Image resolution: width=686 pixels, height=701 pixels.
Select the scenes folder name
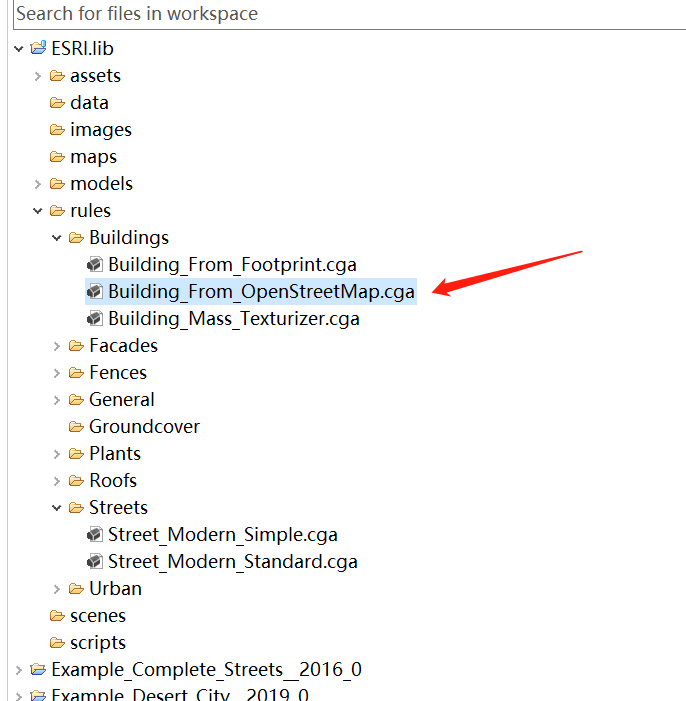[98, 616]
